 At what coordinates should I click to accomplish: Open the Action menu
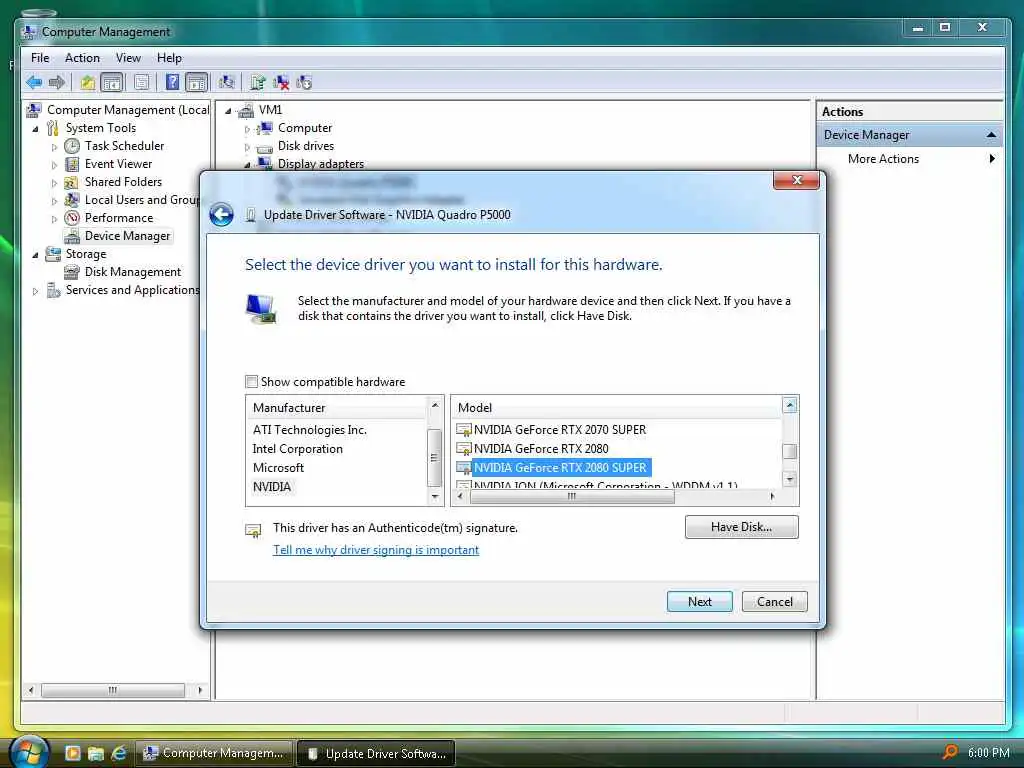click(82, 57)
